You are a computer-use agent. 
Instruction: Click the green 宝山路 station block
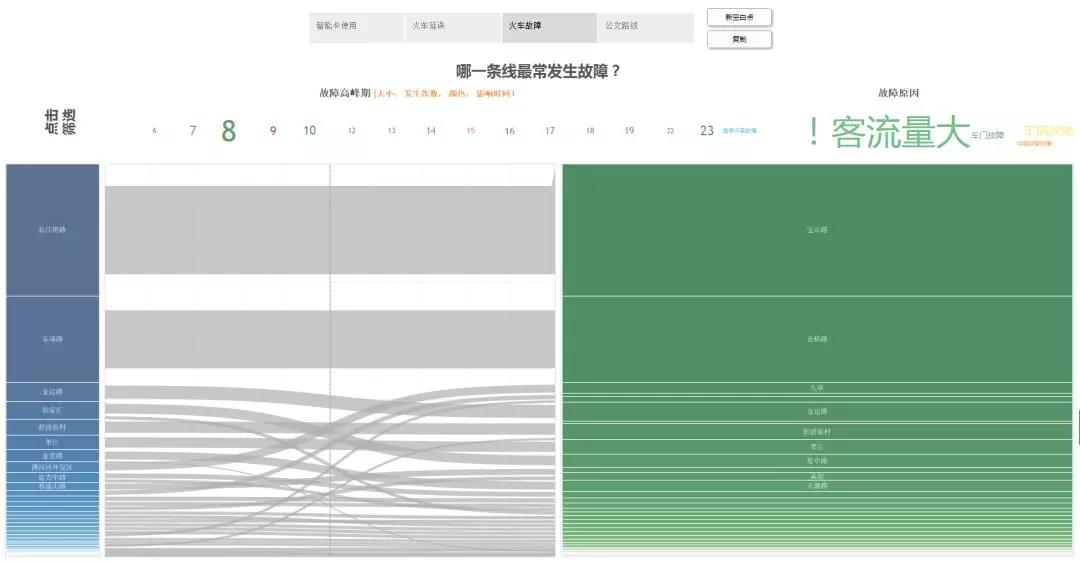[817, 230]
